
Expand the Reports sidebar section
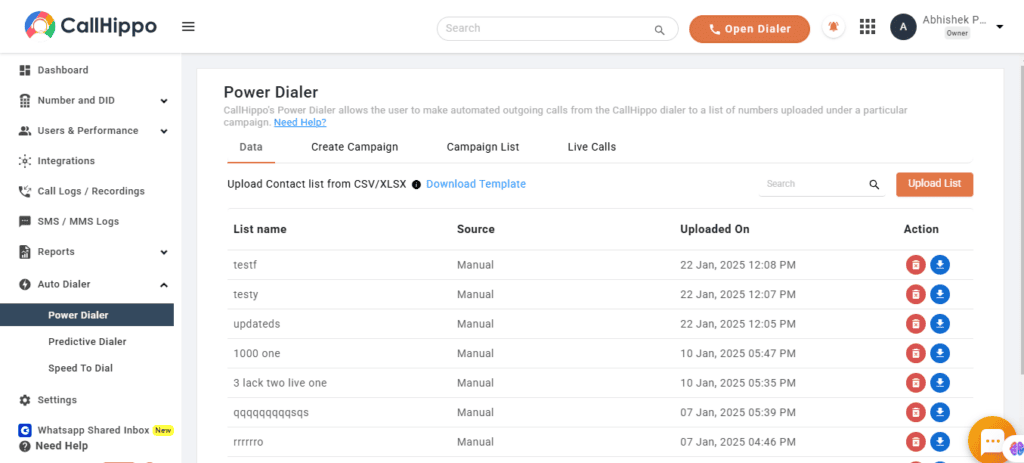point(164,252)
